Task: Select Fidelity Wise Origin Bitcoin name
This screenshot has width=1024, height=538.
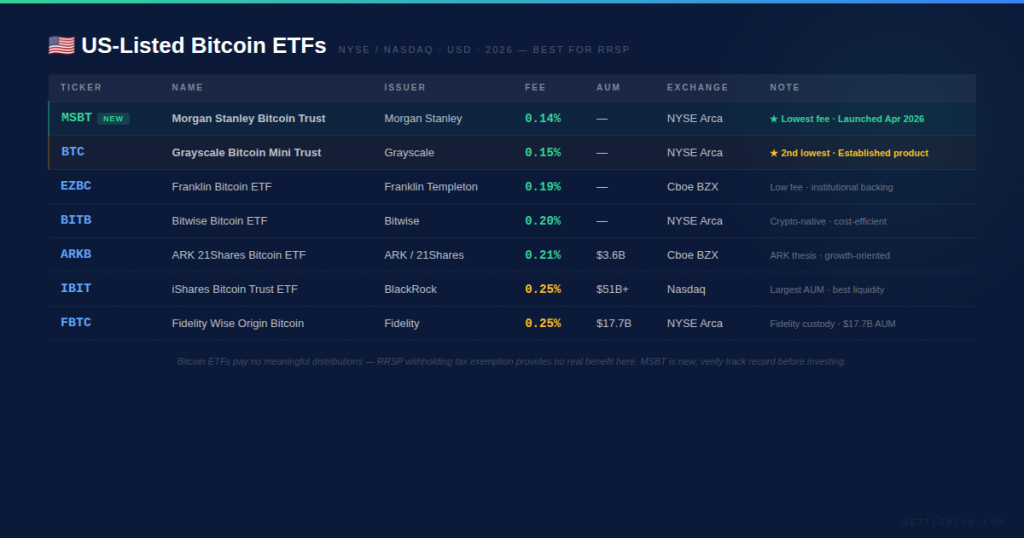Action: pyautogui.click(x=238, y=323)
